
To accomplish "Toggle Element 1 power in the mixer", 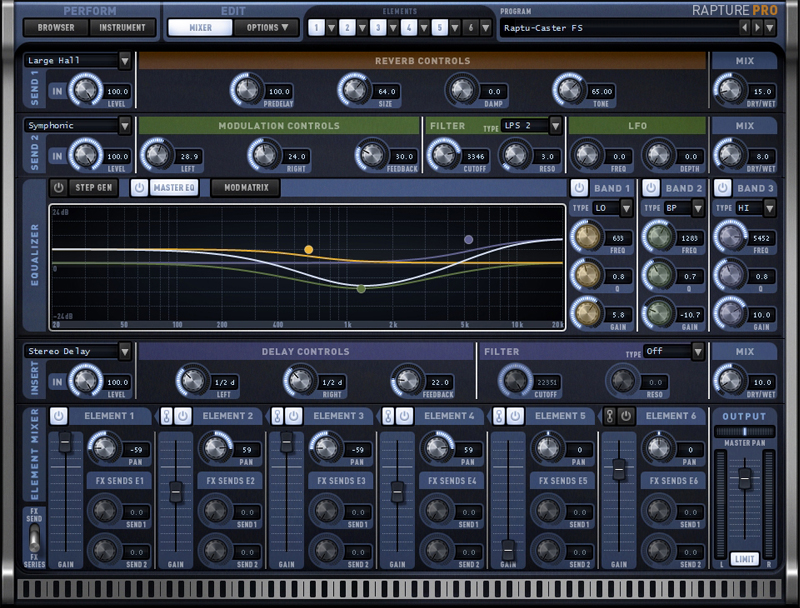I will pyautogui.click(x=58, y=416).
